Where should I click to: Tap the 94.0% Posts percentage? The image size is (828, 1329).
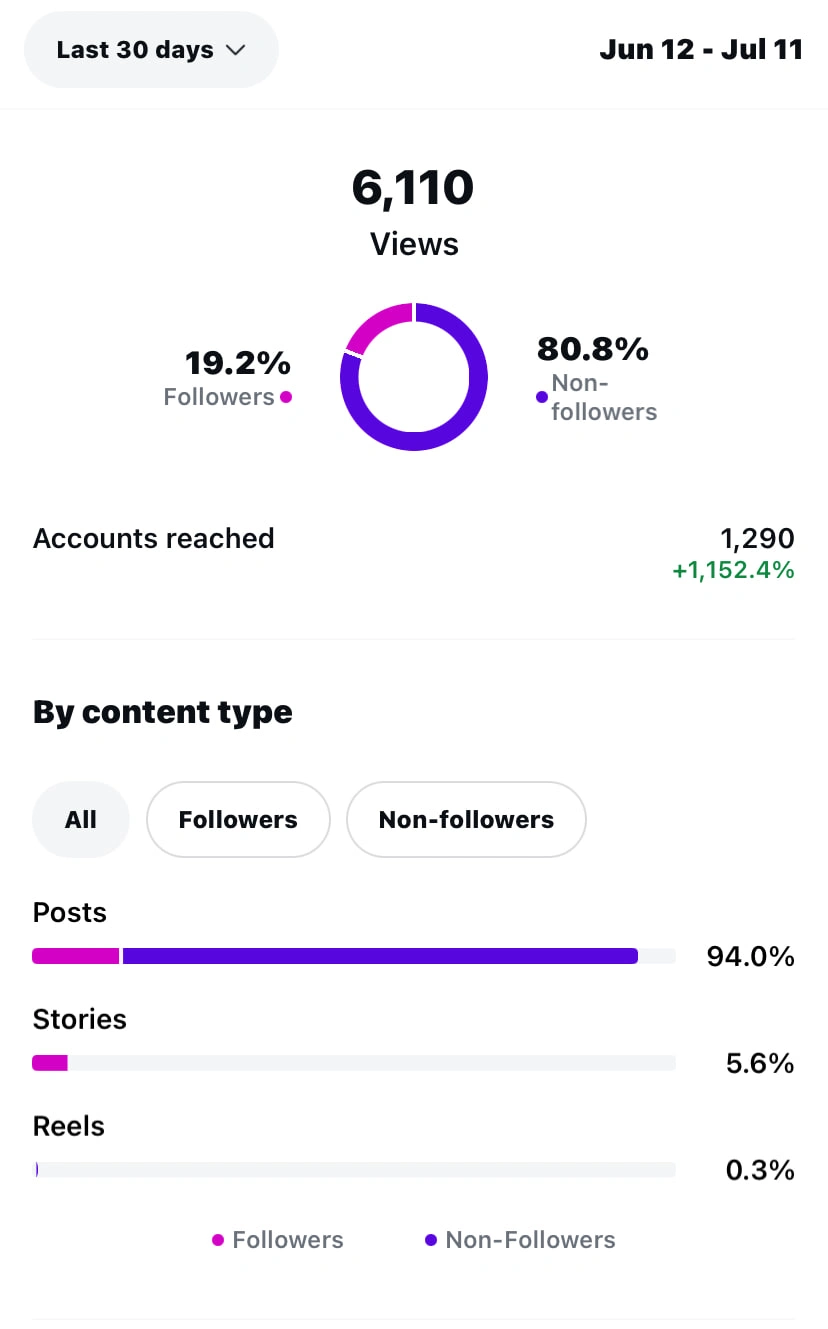750,957
